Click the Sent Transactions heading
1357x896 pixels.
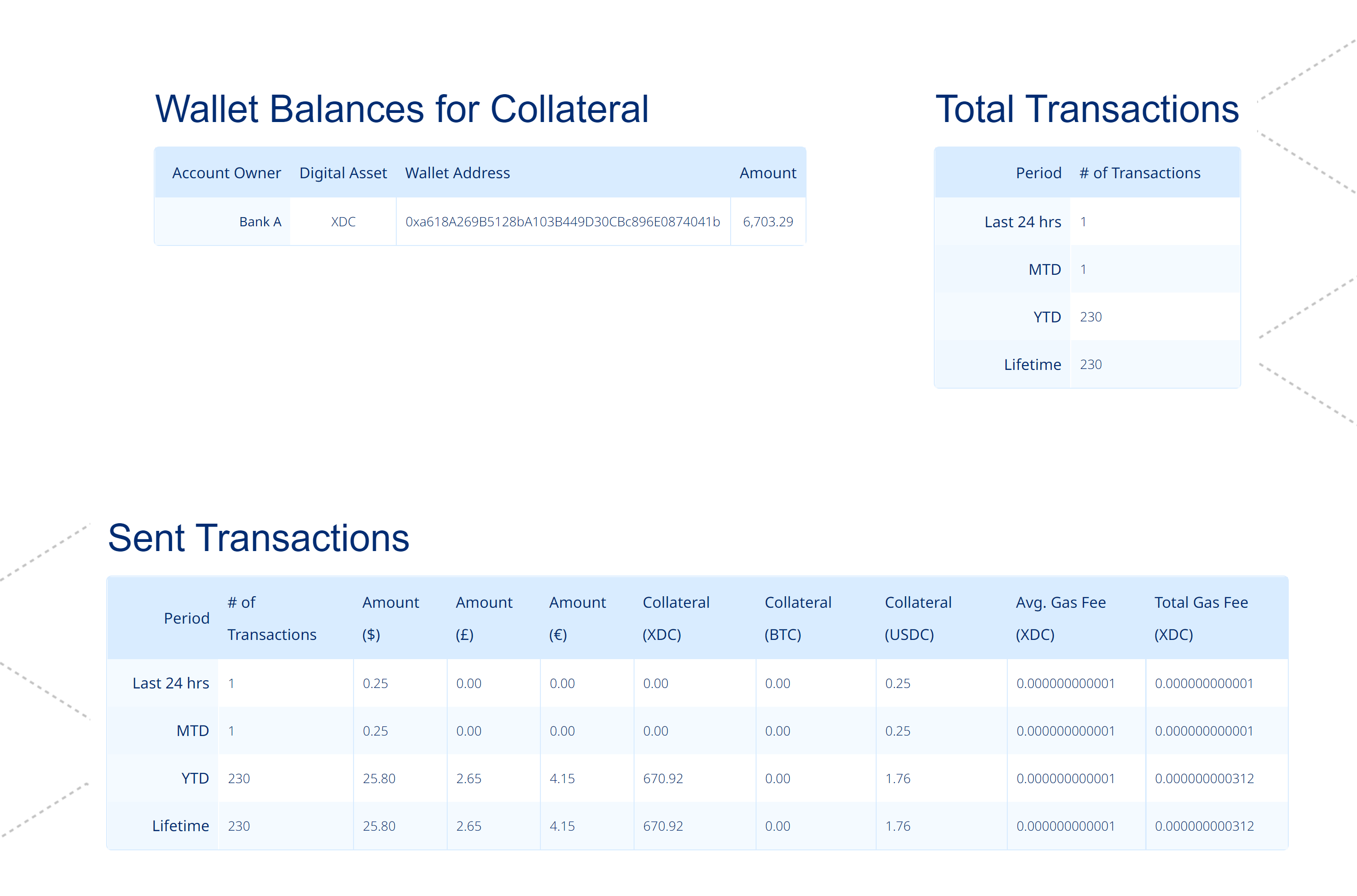point(259,538)
